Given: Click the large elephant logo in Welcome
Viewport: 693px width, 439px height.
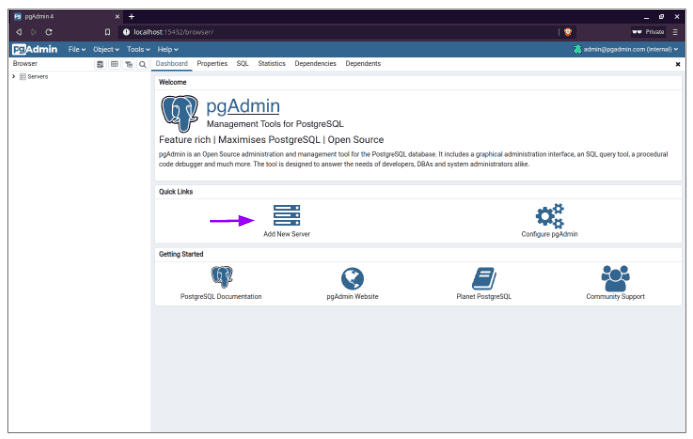Looking at the screenshot, I should tap(179, 114).
